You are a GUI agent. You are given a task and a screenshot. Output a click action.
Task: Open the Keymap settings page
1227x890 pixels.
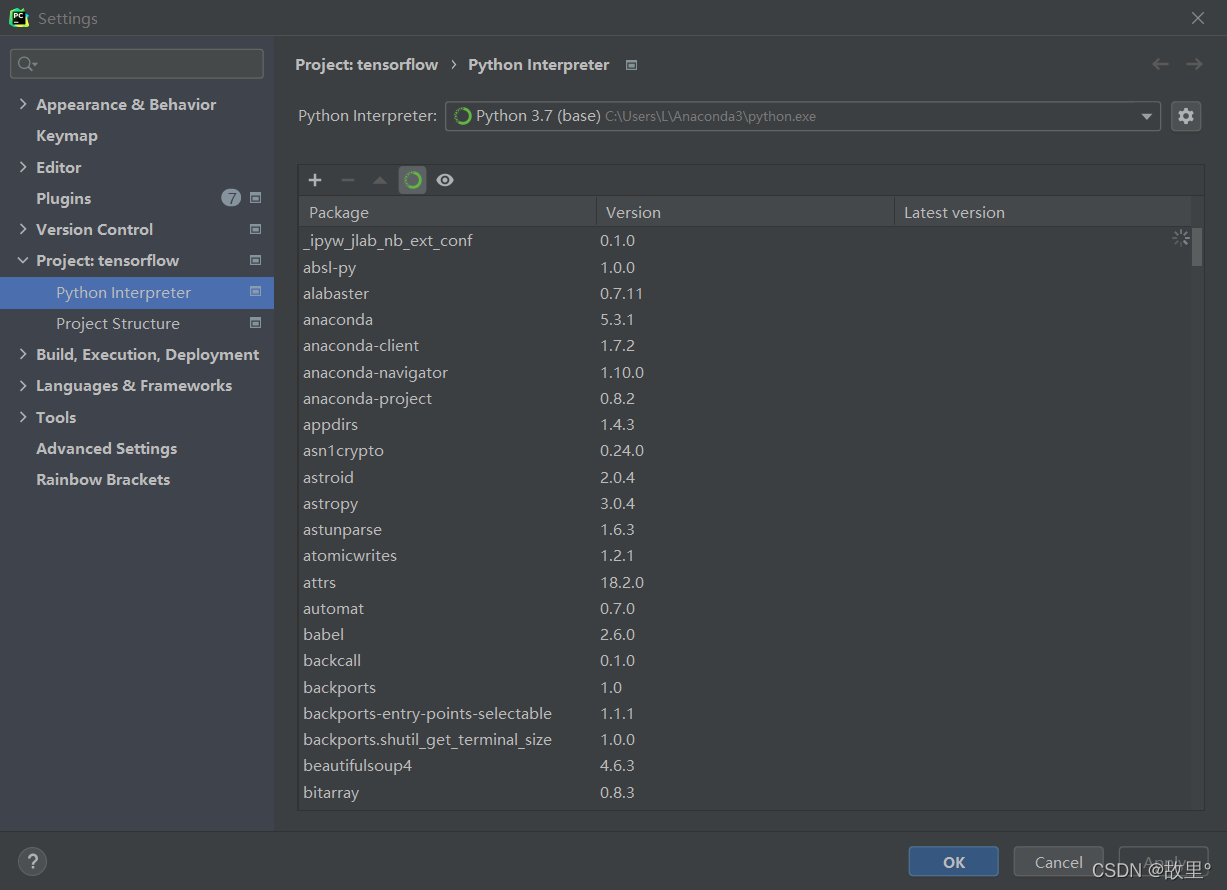click(x=67, y=135)
